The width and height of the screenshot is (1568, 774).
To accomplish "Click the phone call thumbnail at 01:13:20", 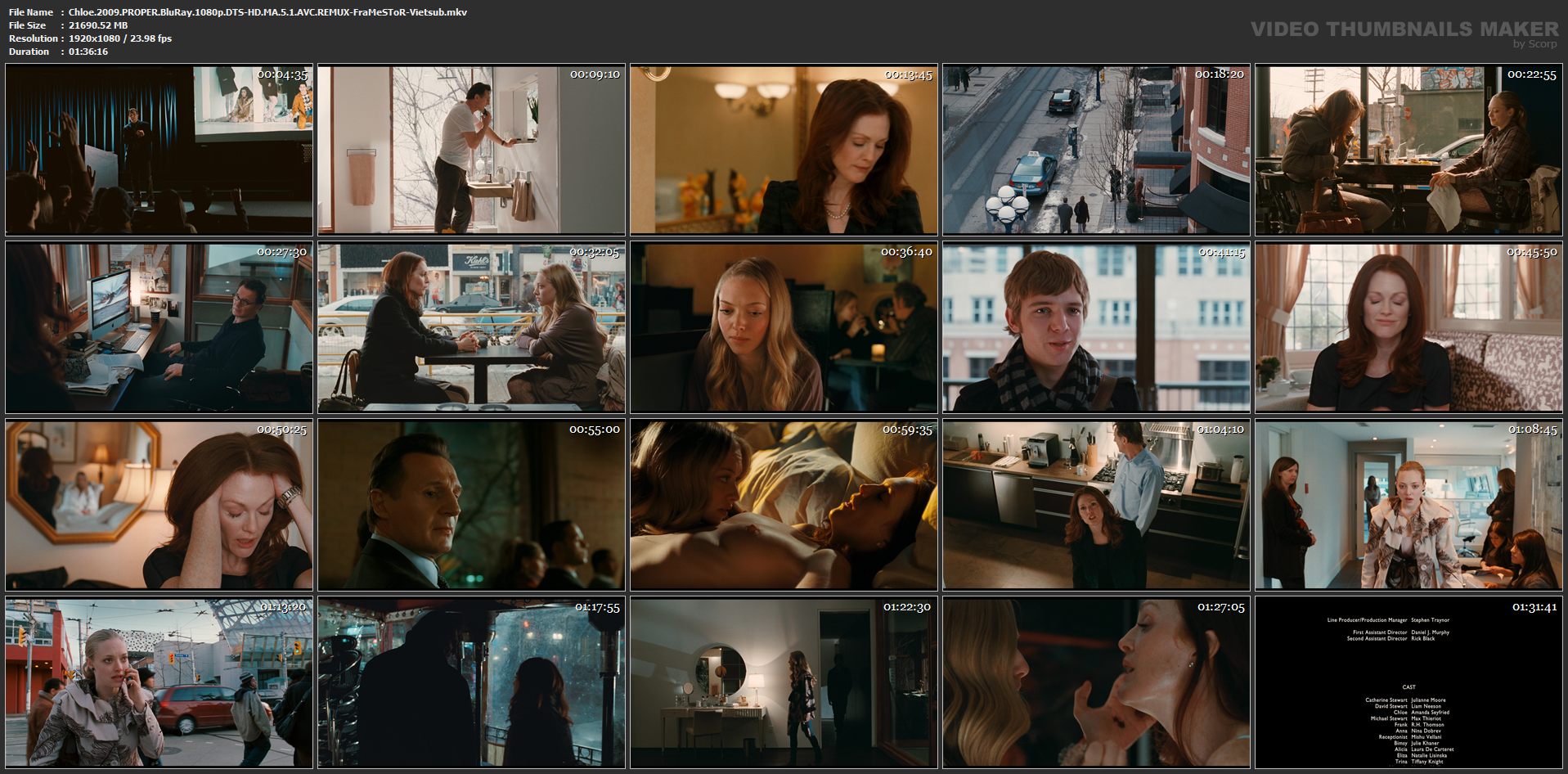I will pyautogui.click(x=159, y=682).
